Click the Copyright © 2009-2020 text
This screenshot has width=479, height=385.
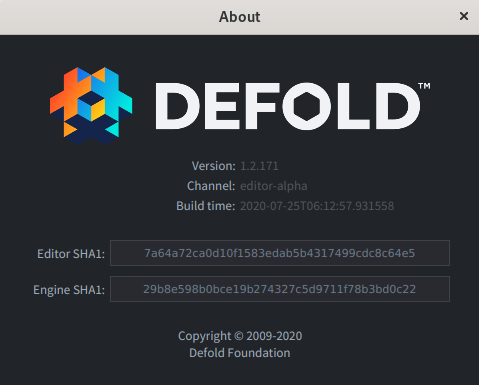(x=240, y=336)
